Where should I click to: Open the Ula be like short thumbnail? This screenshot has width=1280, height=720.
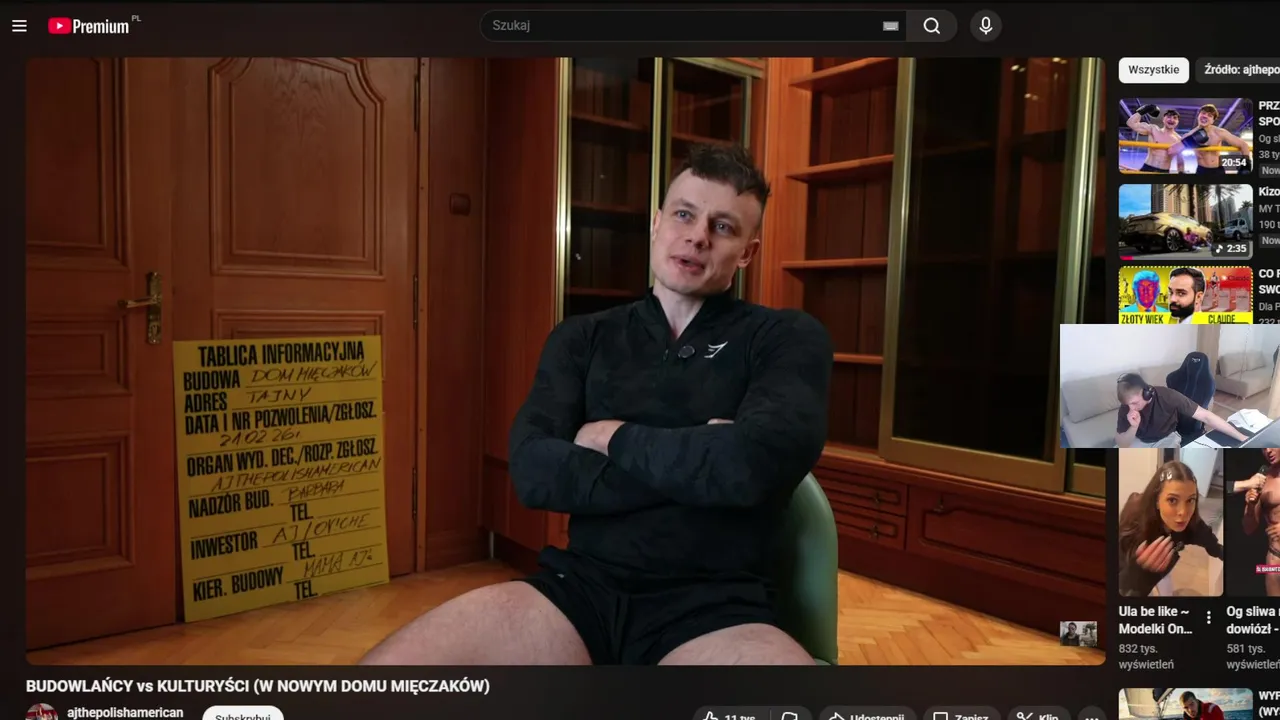1170,522
